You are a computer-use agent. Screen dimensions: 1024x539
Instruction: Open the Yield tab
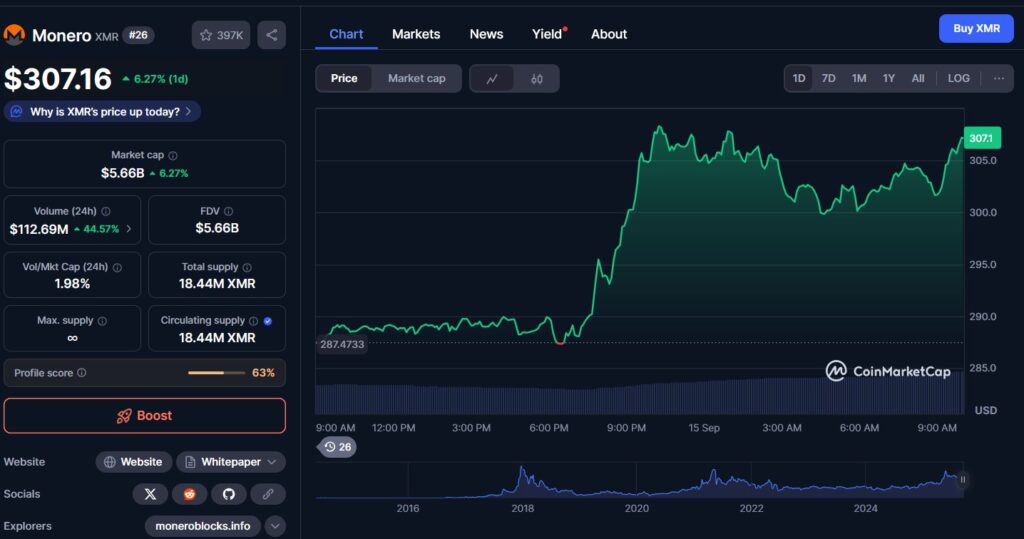(548, 34)
